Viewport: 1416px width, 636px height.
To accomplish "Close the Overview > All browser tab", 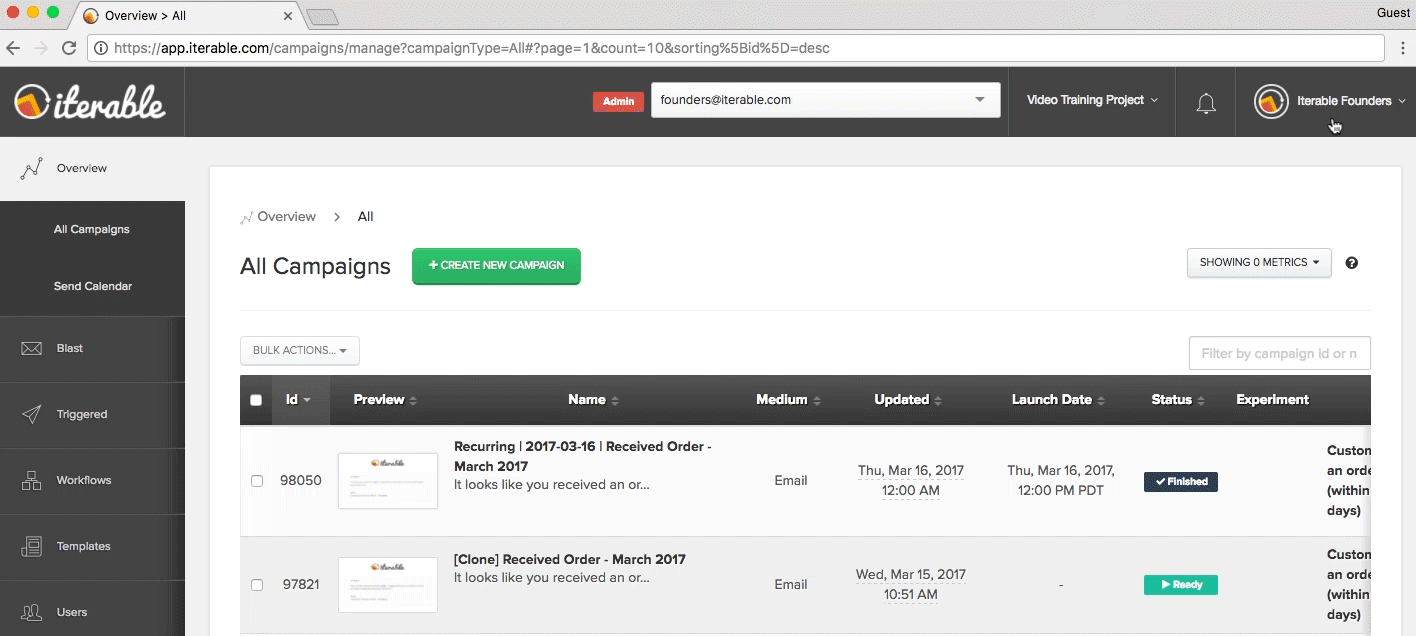I will 288,16.
